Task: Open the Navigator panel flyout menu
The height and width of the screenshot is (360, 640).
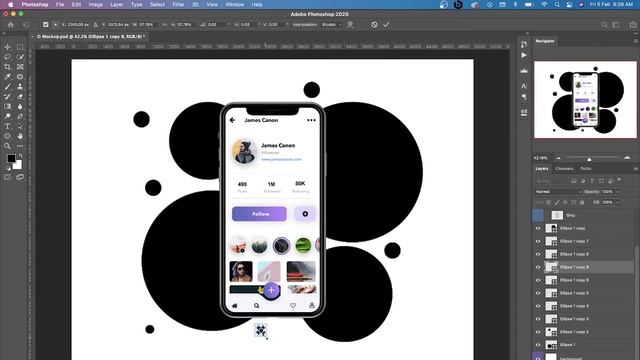Action: pos(635,41)
